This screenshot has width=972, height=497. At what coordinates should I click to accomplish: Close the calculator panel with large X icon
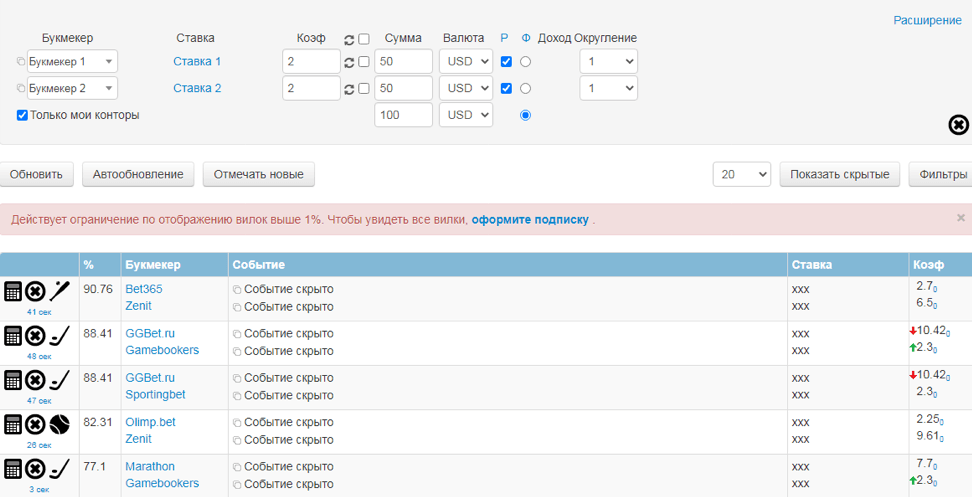[x=958, y=125]
